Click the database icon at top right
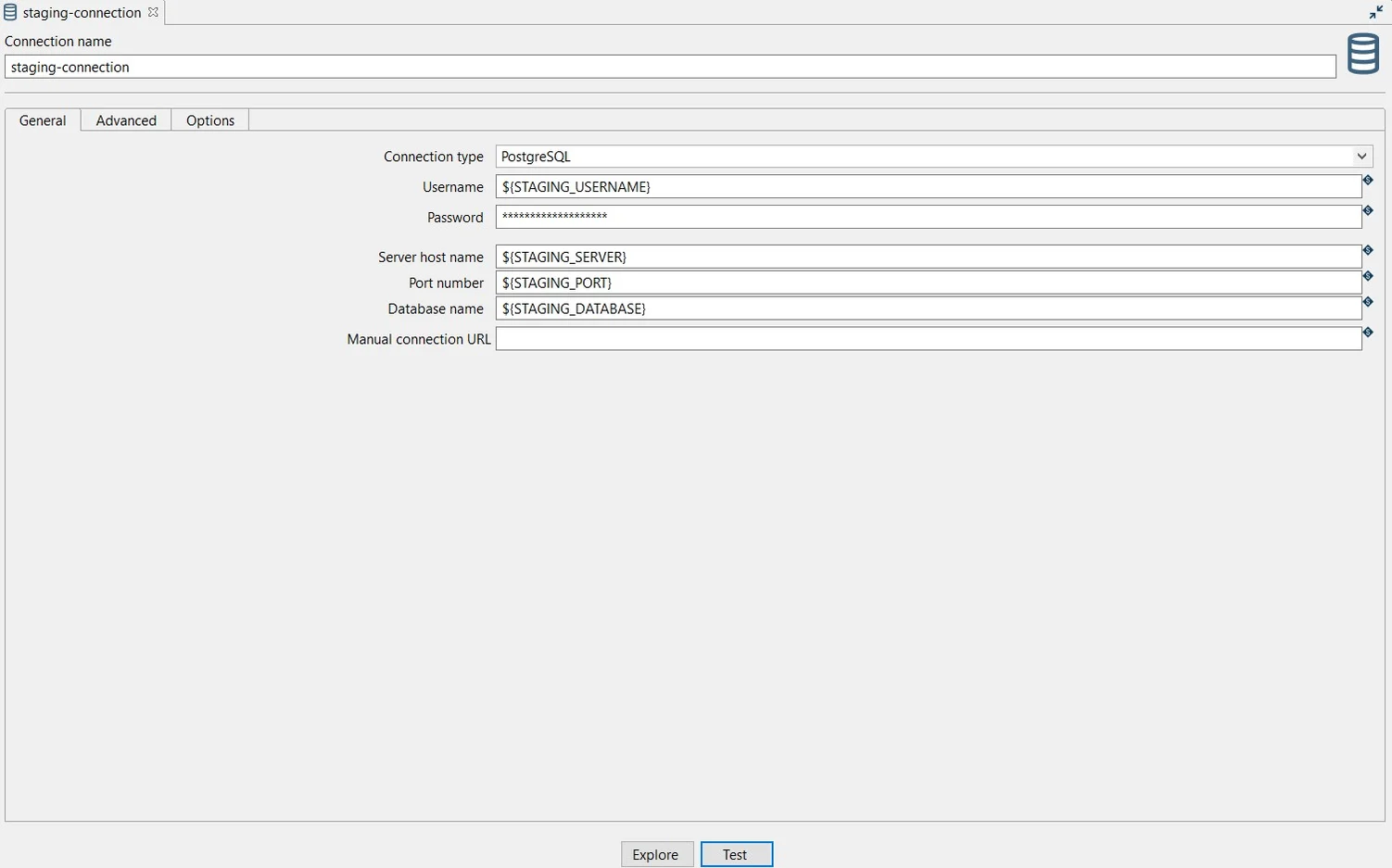The width and height of the screenshot is (1392, 868). [x=1363, y=54]
